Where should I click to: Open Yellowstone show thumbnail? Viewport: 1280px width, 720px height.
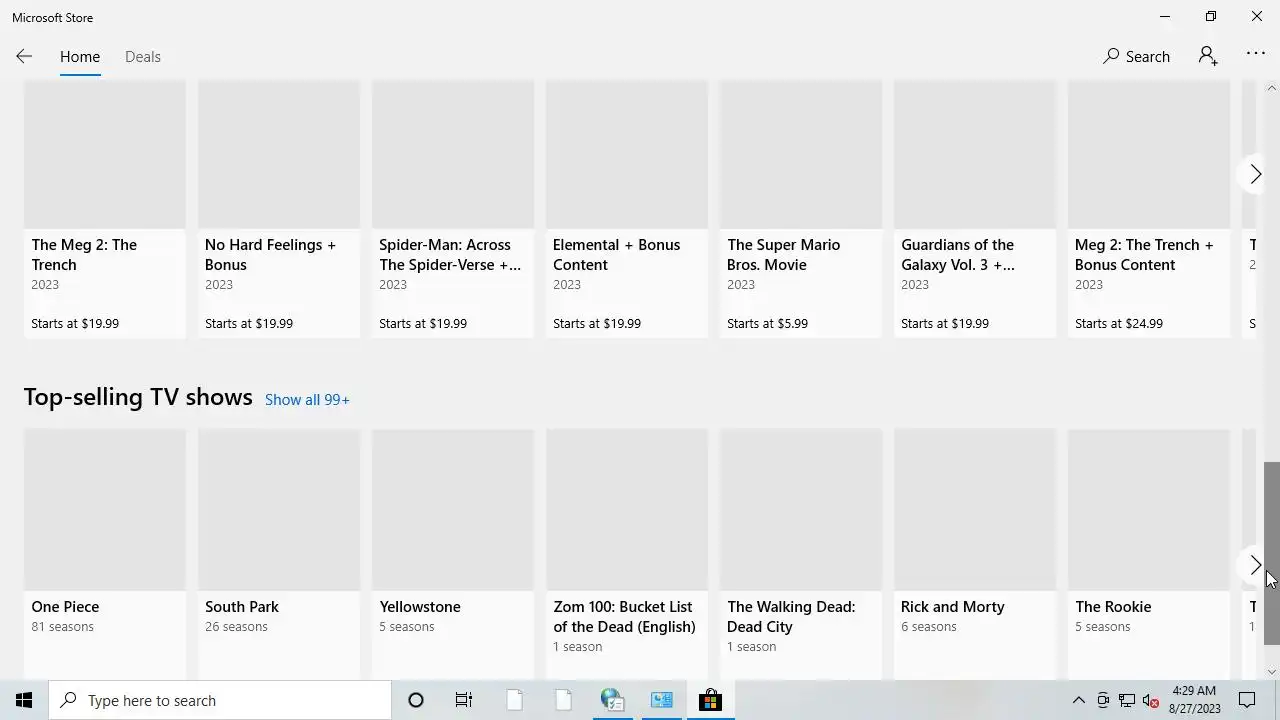[453, 510]
